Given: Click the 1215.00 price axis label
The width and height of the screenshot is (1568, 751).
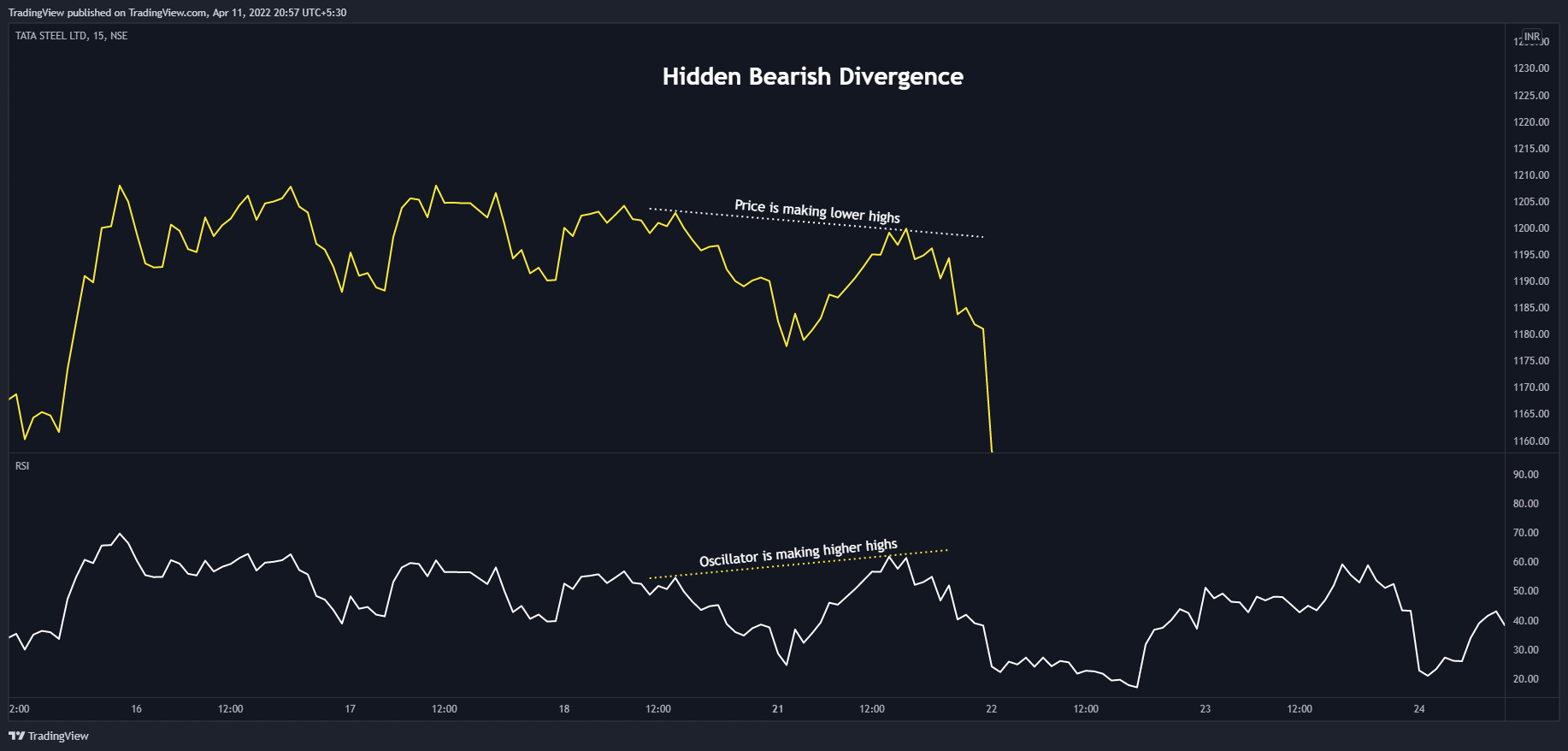Looking at the screenshot, I should 1531,149.
